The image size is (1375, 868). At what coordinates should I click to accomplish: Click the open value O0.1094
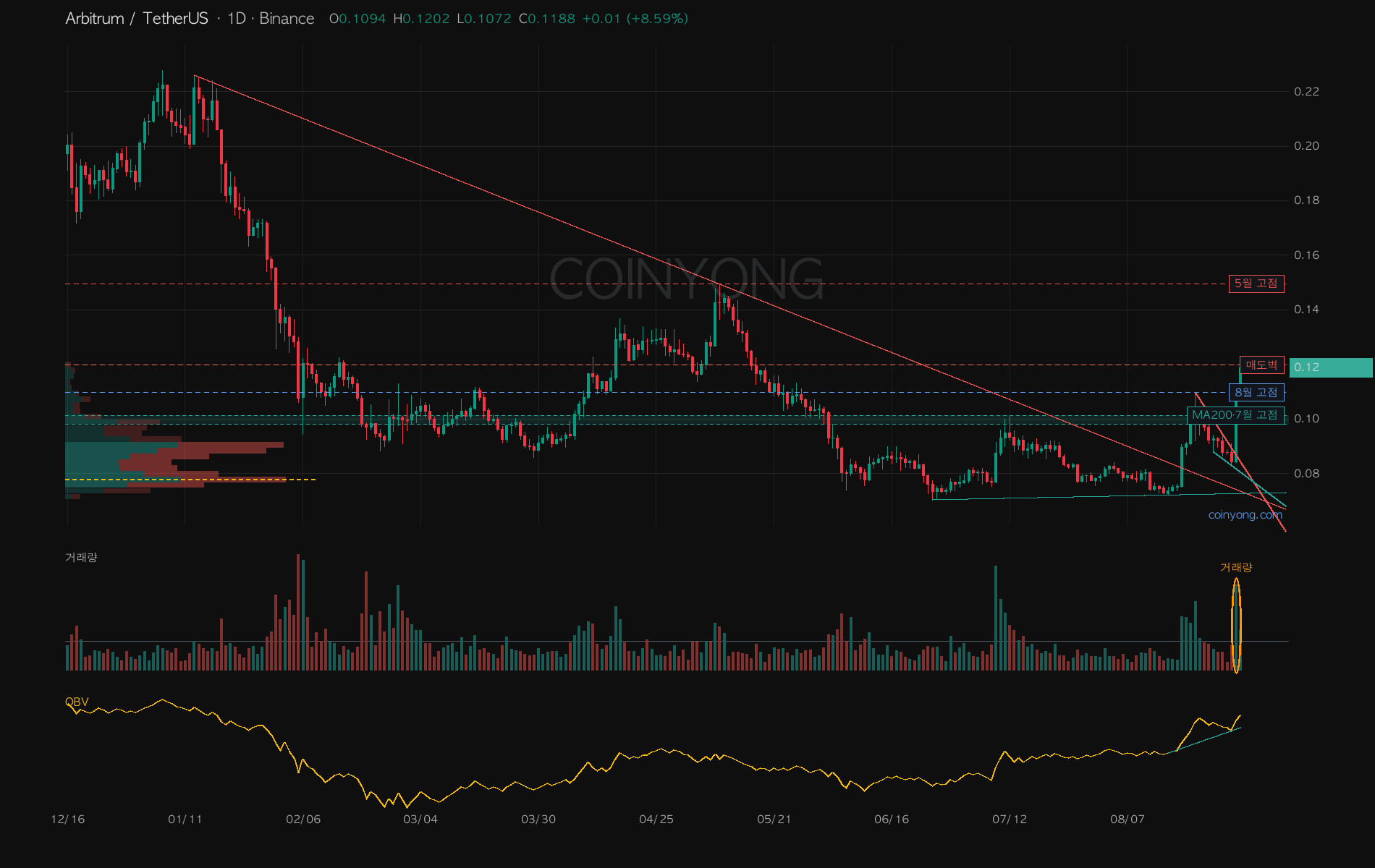tap(357, 19)
